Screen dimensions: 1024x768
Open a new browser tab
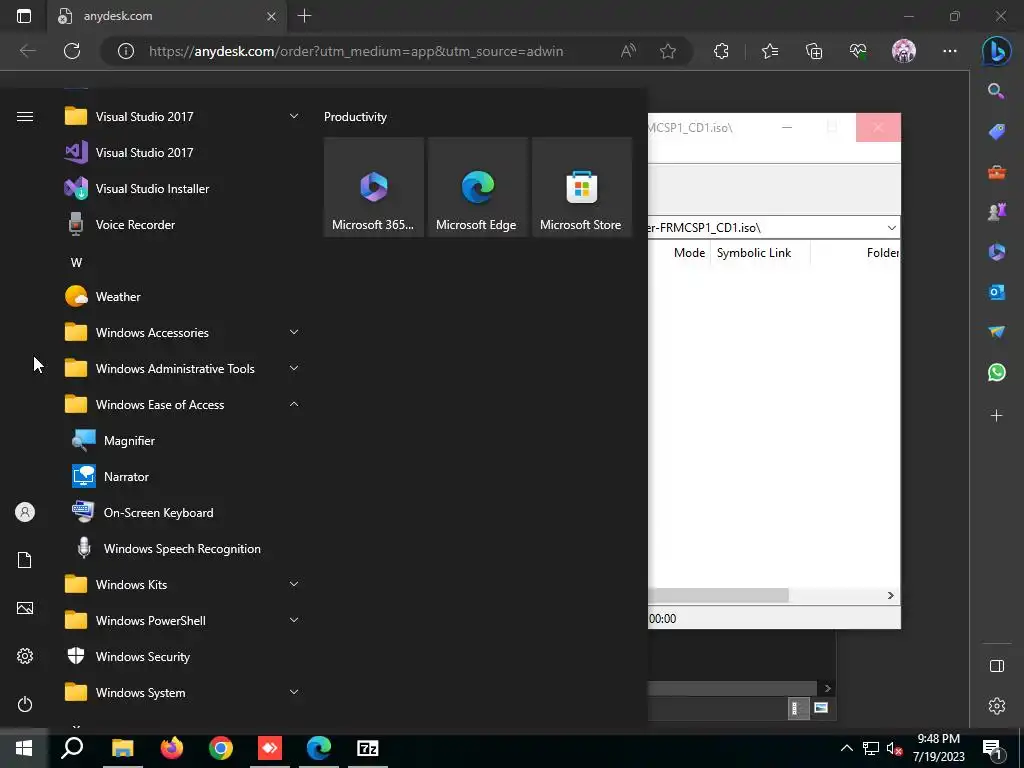point(304,16)
